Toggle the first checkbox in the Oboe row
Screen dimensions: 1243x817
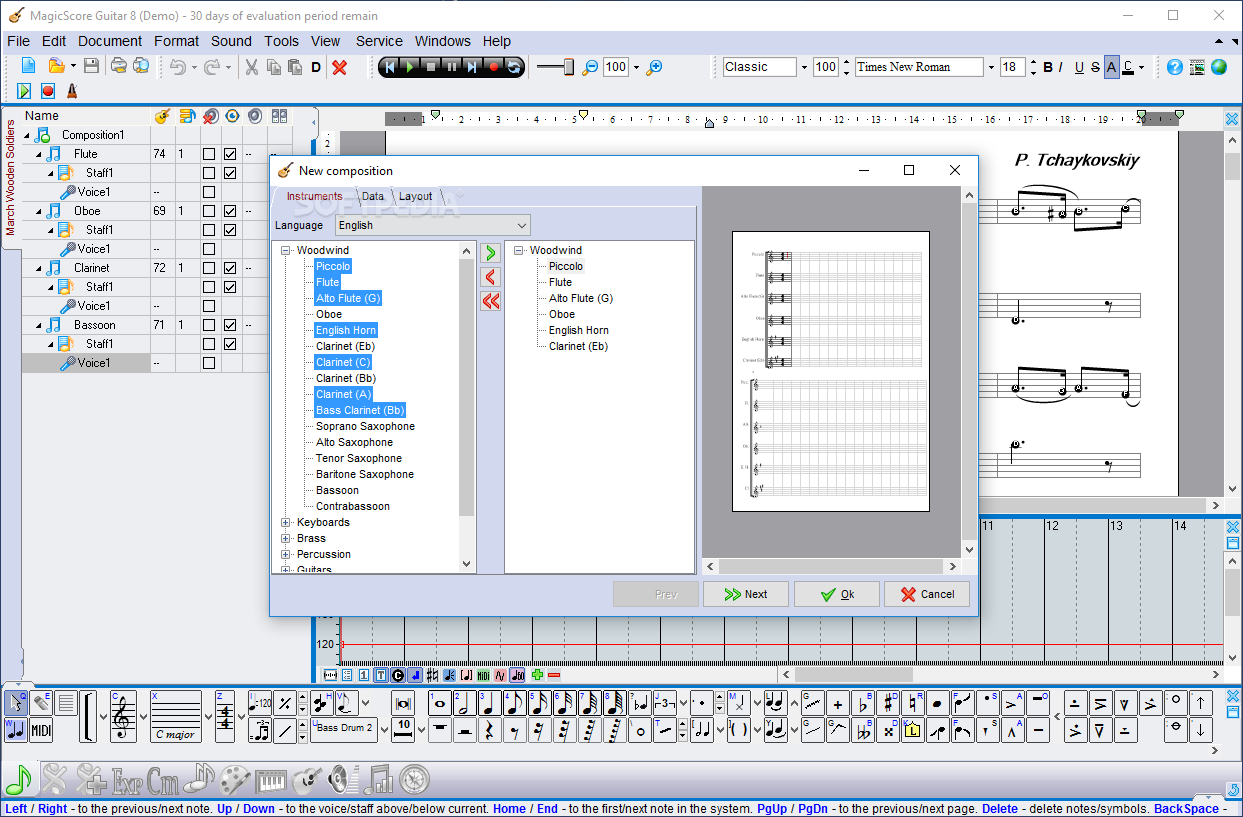coord(209,211)
